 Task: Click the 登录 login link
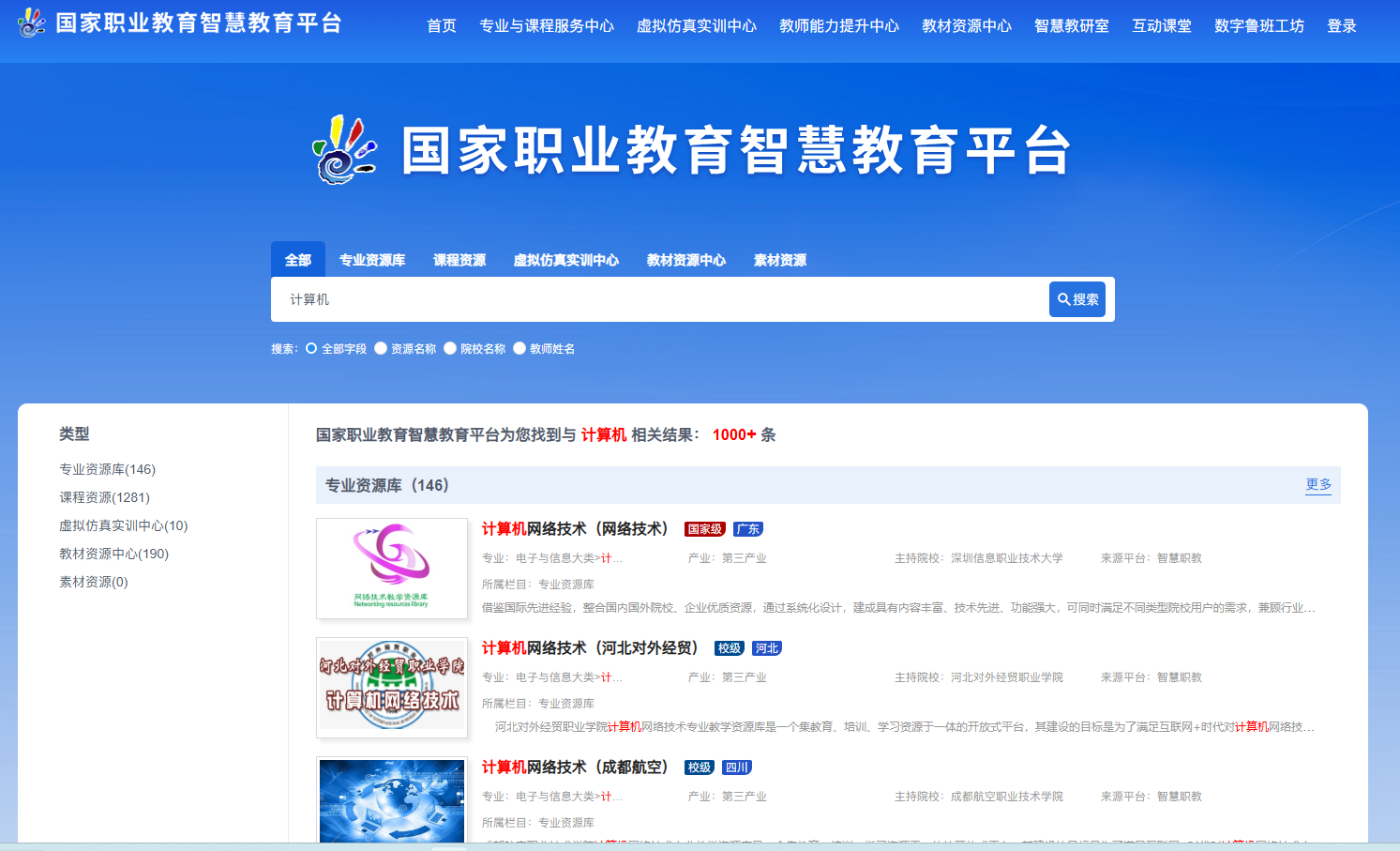1342,25
